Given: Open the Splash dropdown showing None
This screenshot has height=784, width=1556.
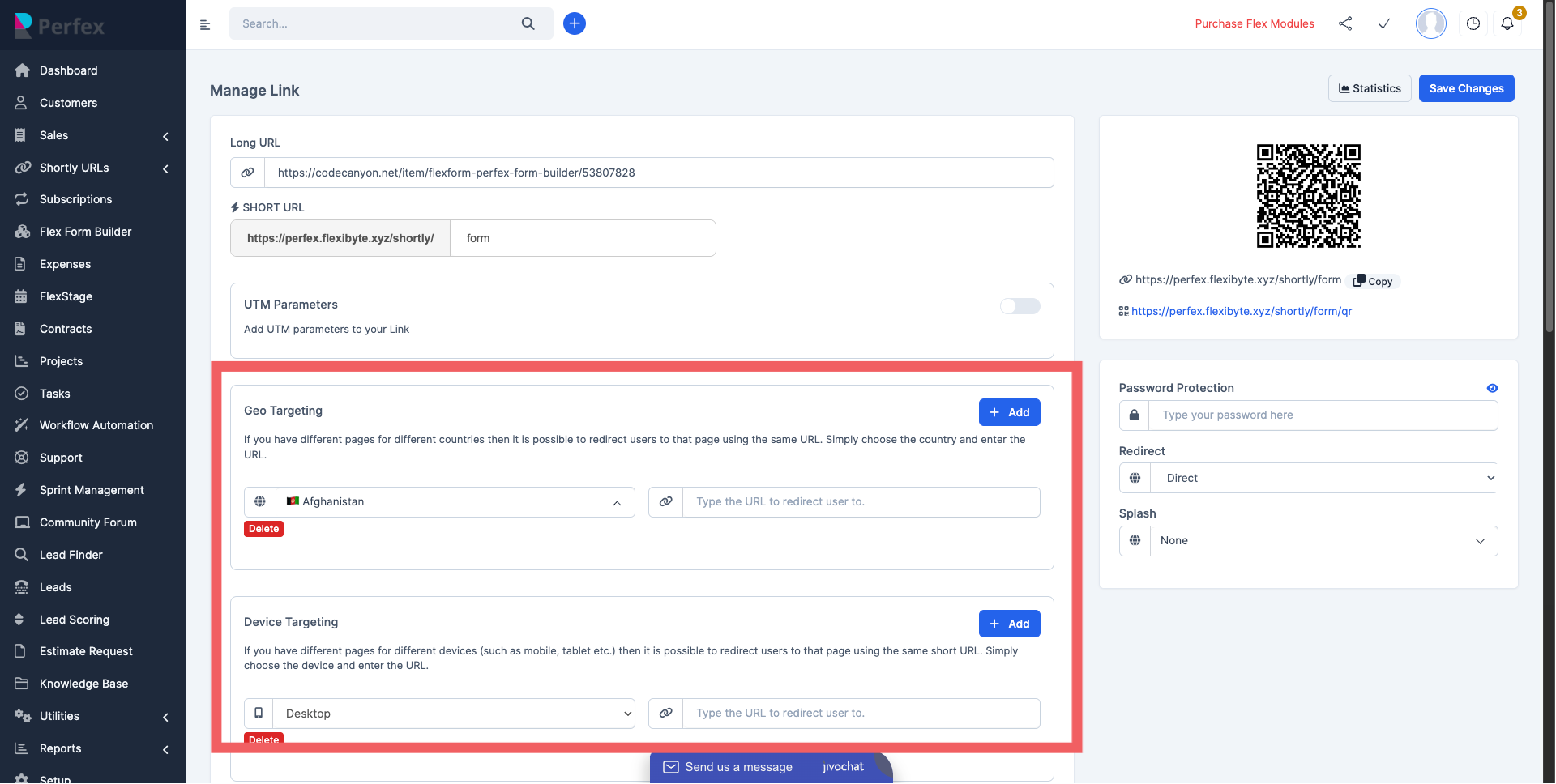Looking at the screenshot, I should (1324, 541).
